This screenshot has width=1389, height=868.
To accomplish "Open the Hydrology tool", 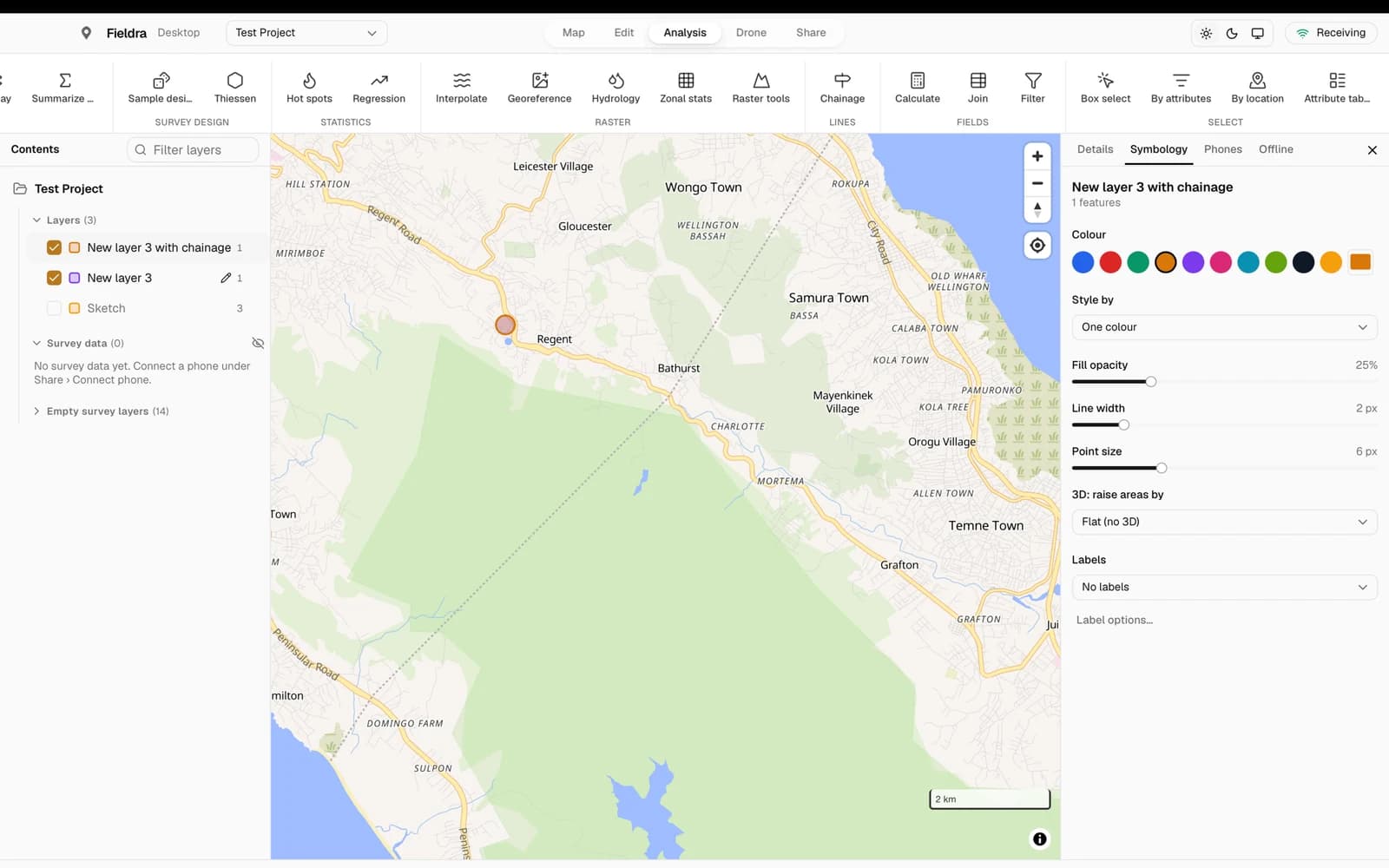I will click(x=616, y=88).
